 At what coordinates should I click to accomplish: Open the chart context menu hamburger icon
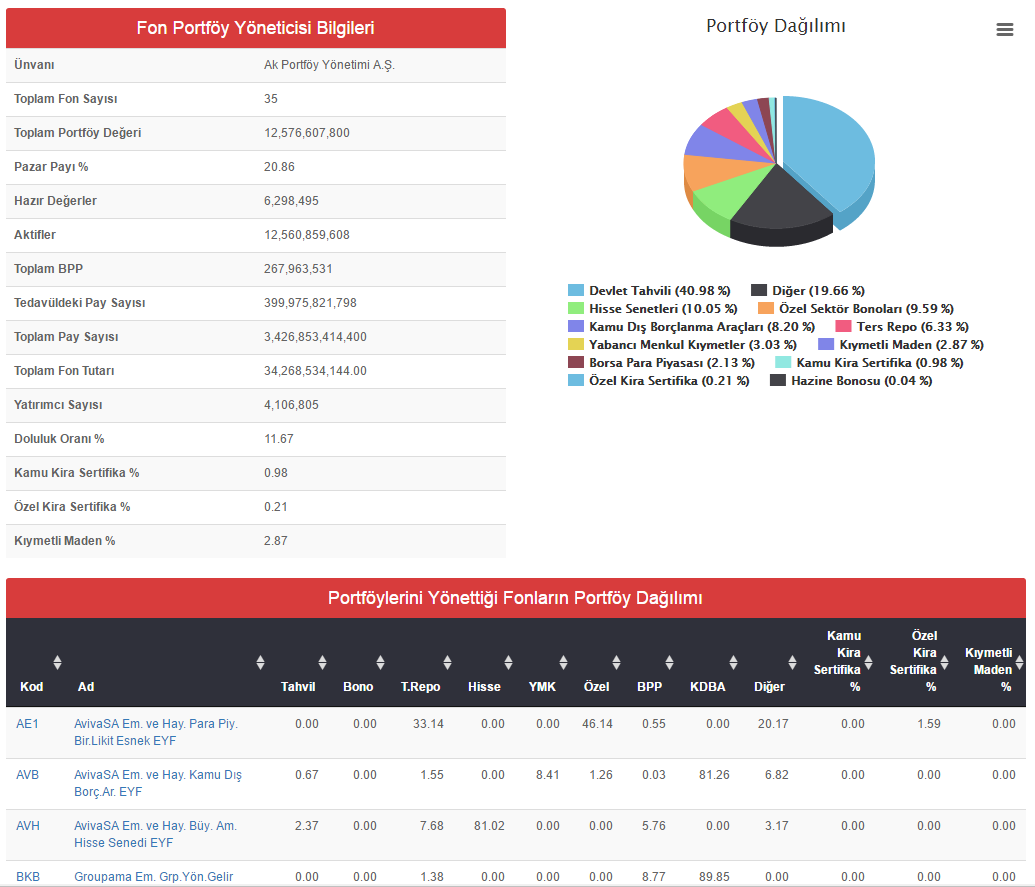pos(1005,30)
